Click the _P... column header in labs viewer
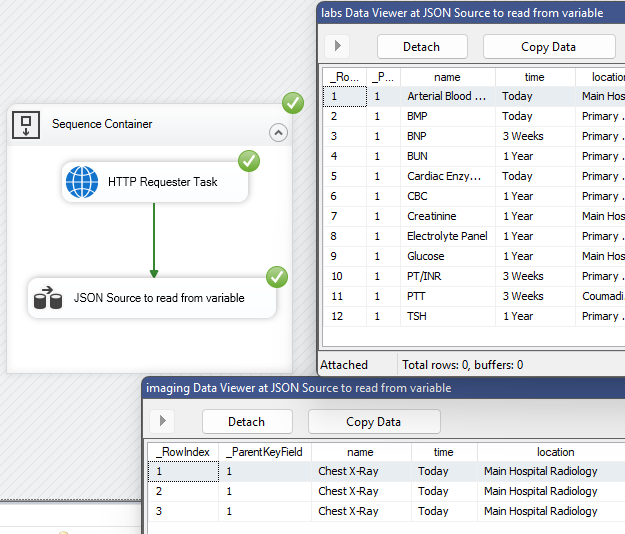Image resolution: width=625 pixels, height=534 pixels. tap(383, 77)
